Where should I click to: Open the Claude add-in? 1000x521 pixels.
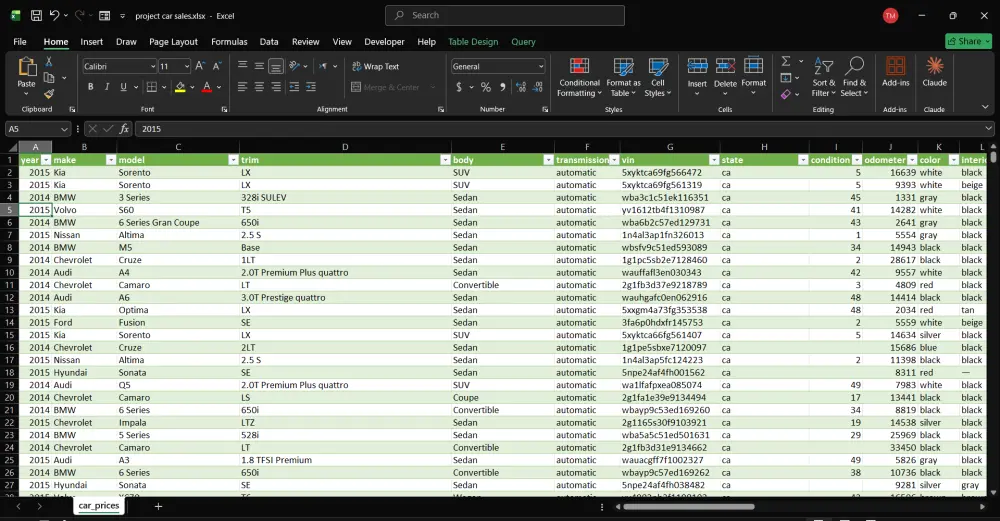[934, 71]
